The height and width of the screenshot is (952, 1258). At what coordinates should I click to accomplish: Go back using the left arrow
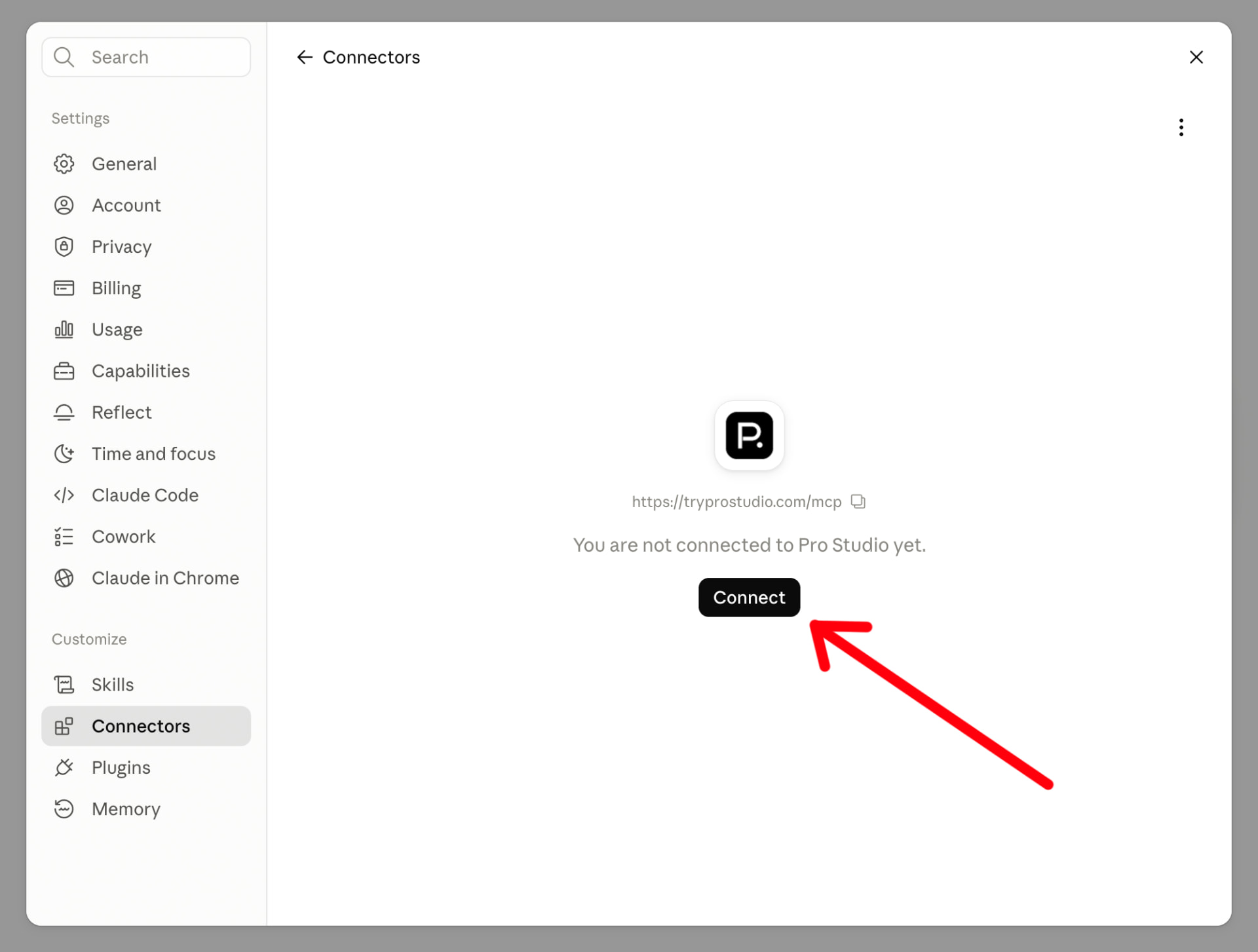click(304, 57)
